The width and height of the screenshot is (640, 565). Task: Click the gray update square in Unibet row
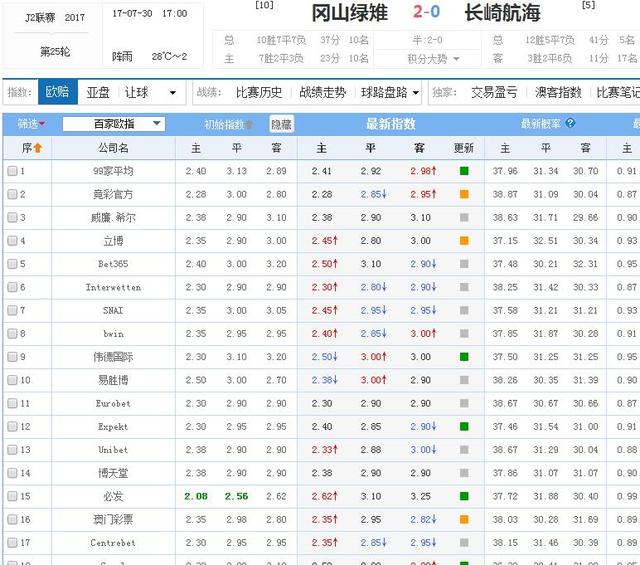pos(464,450)
